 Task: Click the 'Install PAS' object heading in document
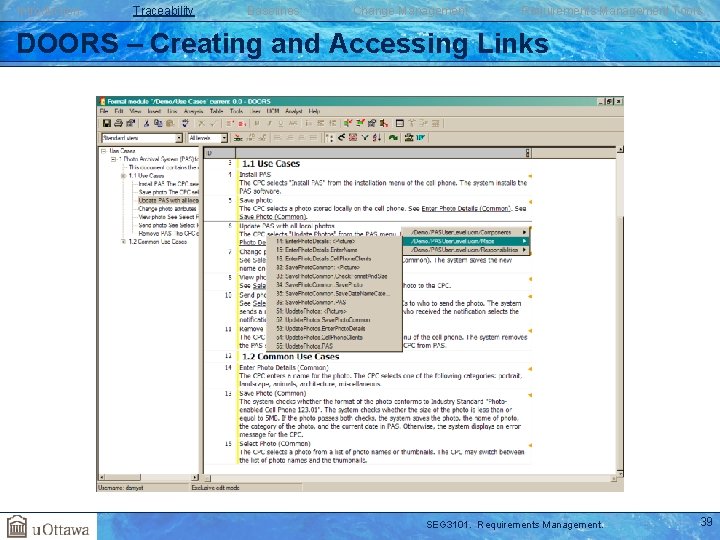(x=255, y=175)
